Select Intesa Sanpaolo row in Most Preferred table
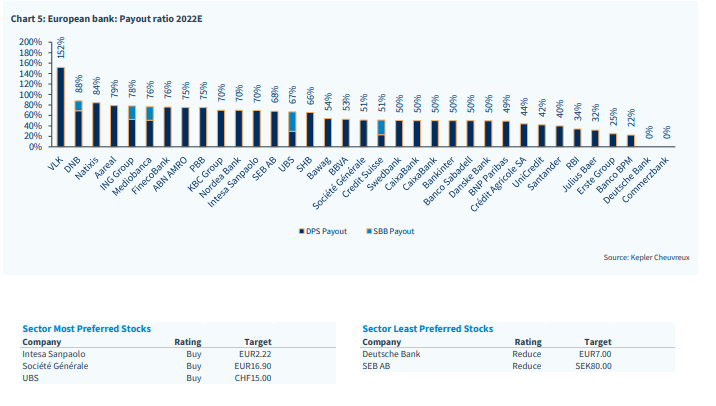Screen dimensions: 716x406 click(178, 354)
